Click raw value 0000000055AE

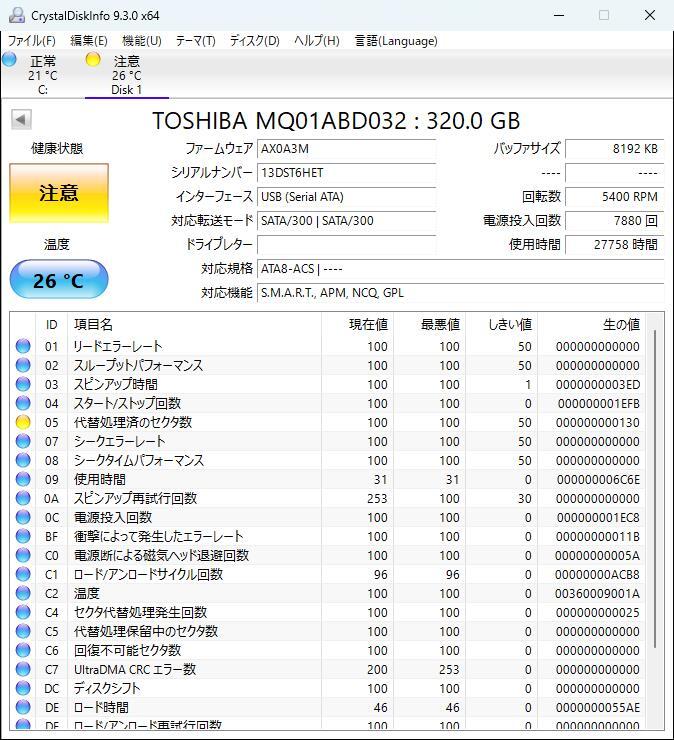pyautogui.click(x=598, y=707)
